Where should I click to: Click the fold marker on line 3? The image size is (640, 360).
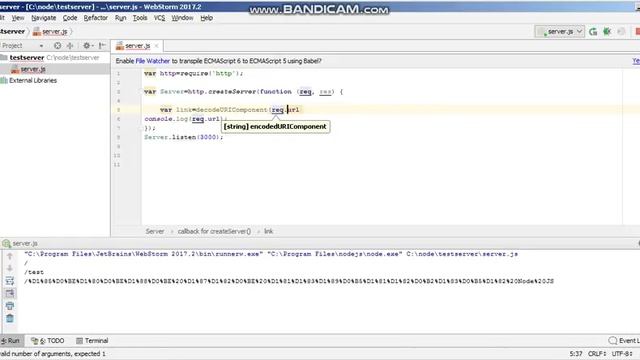pos(140,91)
